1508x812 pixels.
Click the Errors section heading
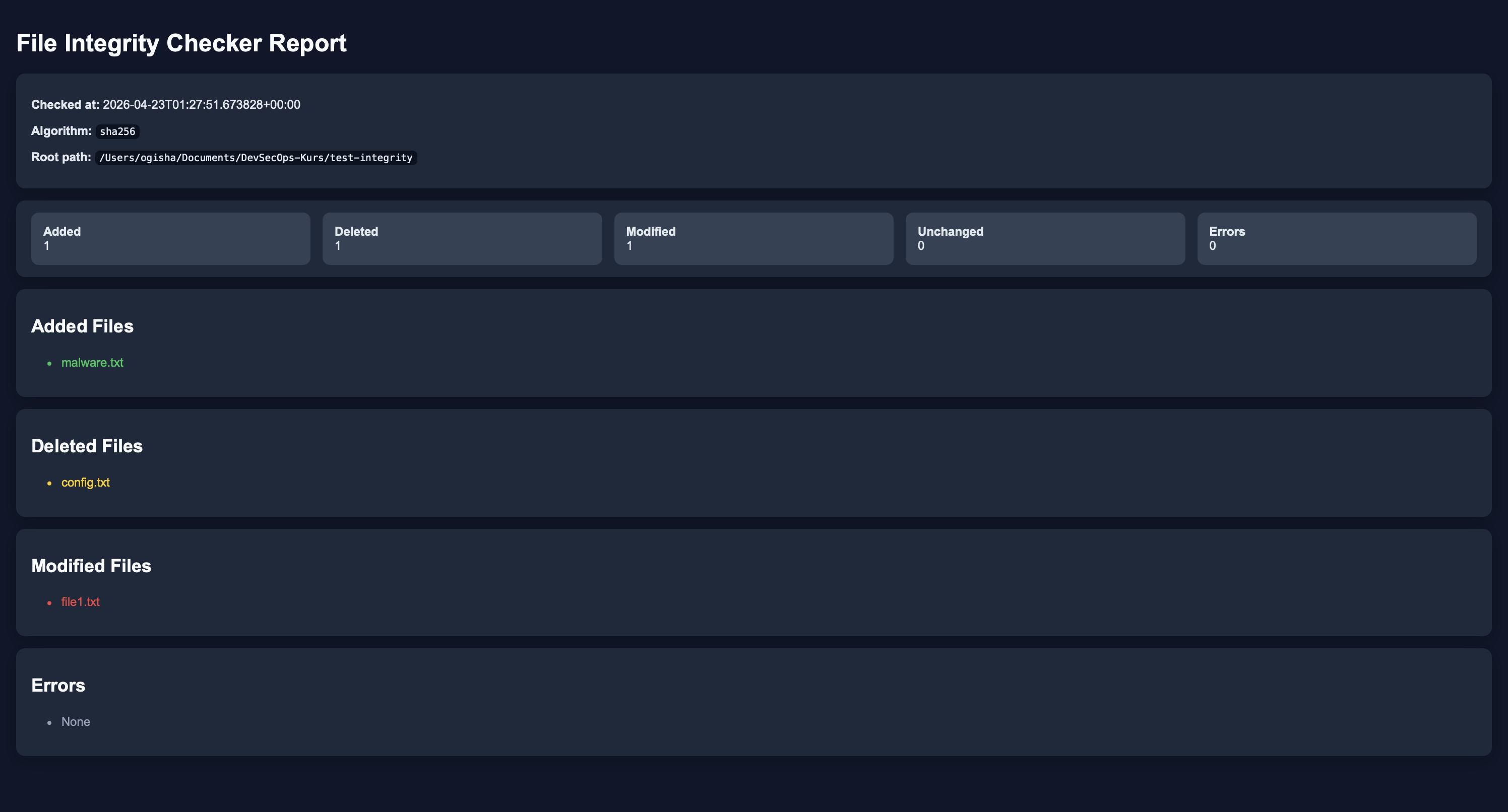click(58, 686)
